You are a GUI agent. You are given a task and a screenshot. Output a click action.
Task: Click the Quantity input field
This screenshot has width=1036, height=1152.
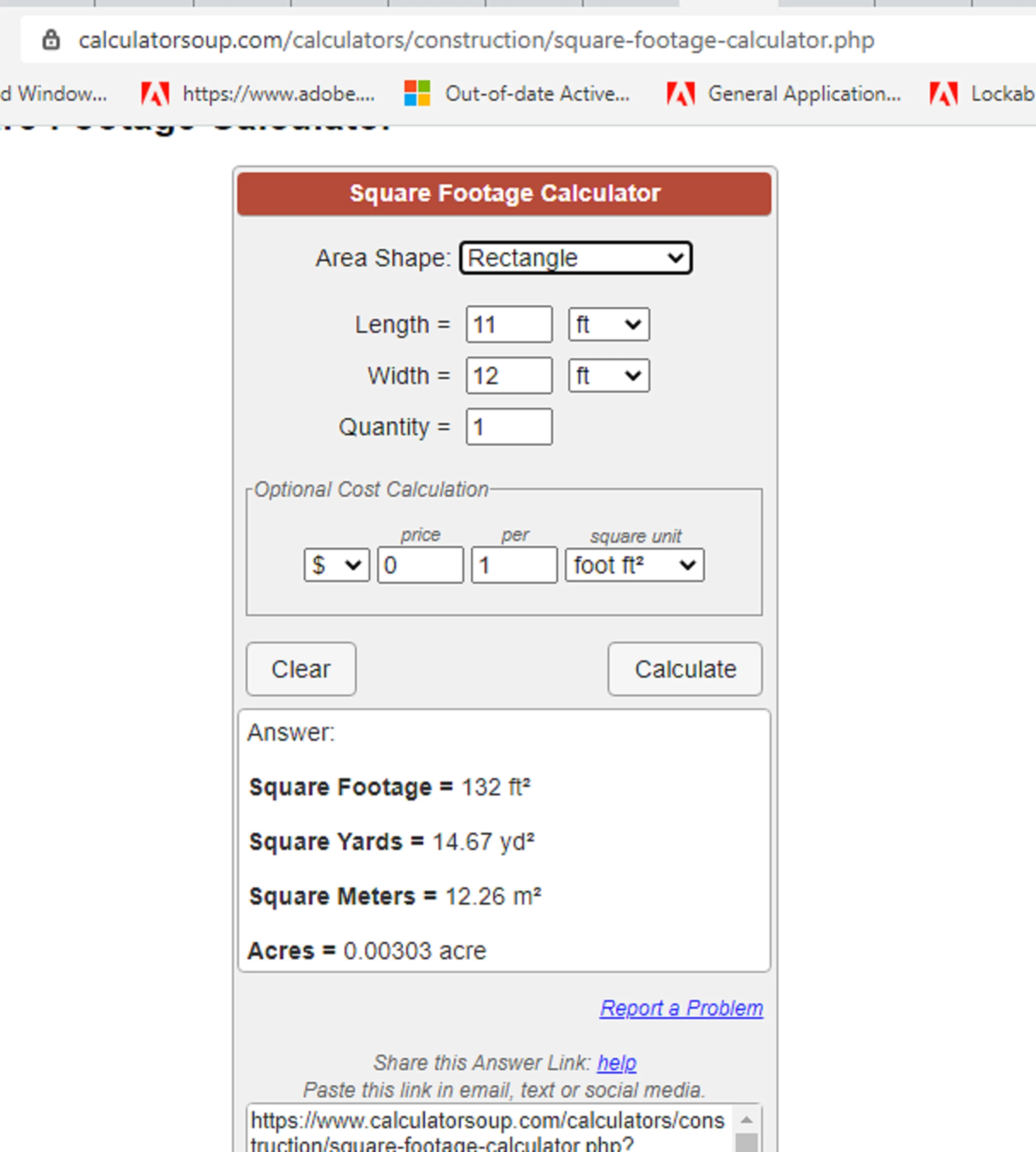(x=508, y=427)
